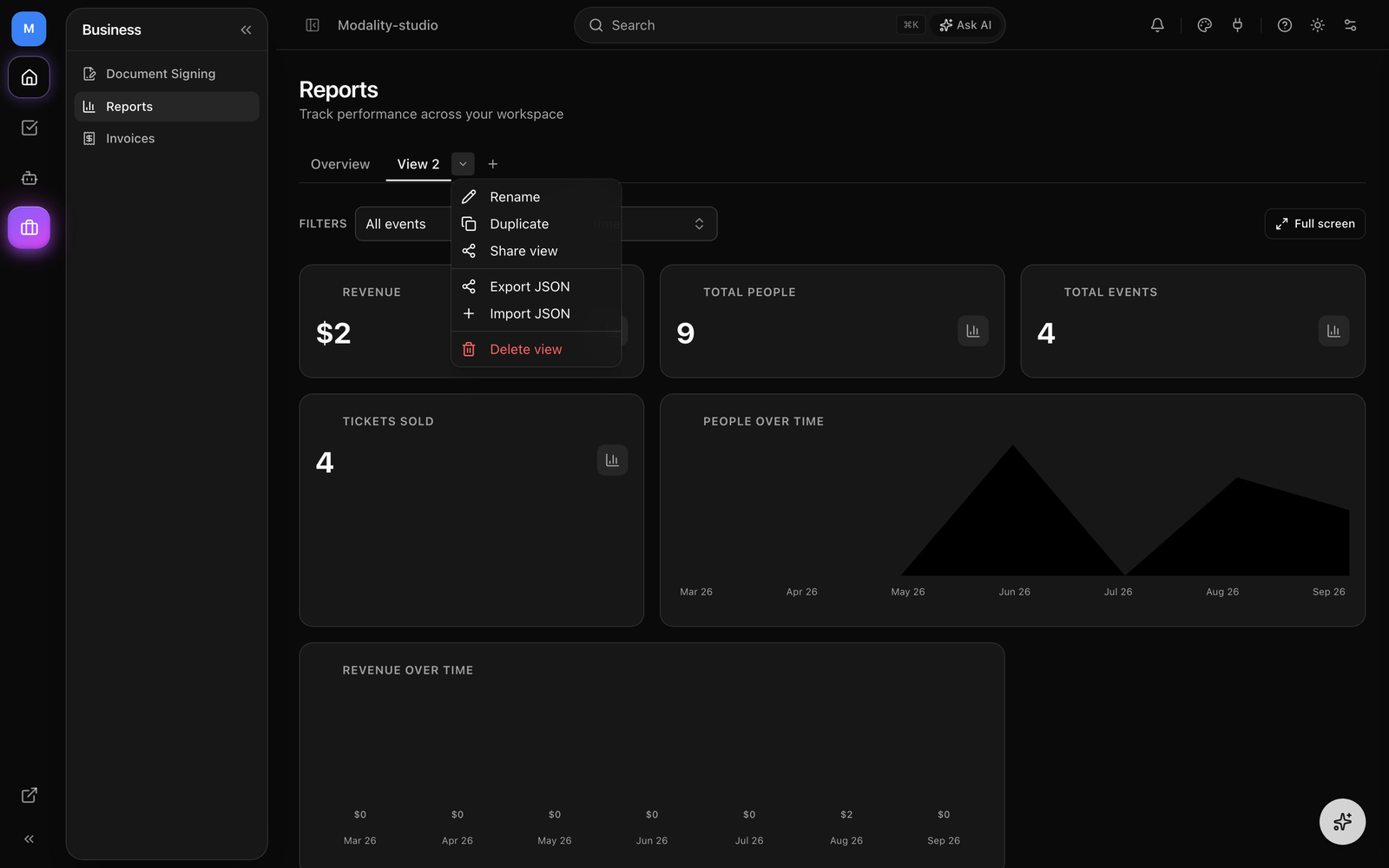Click the Reports page heading
Screen dimensions: 1389x868
pos(339,90)
